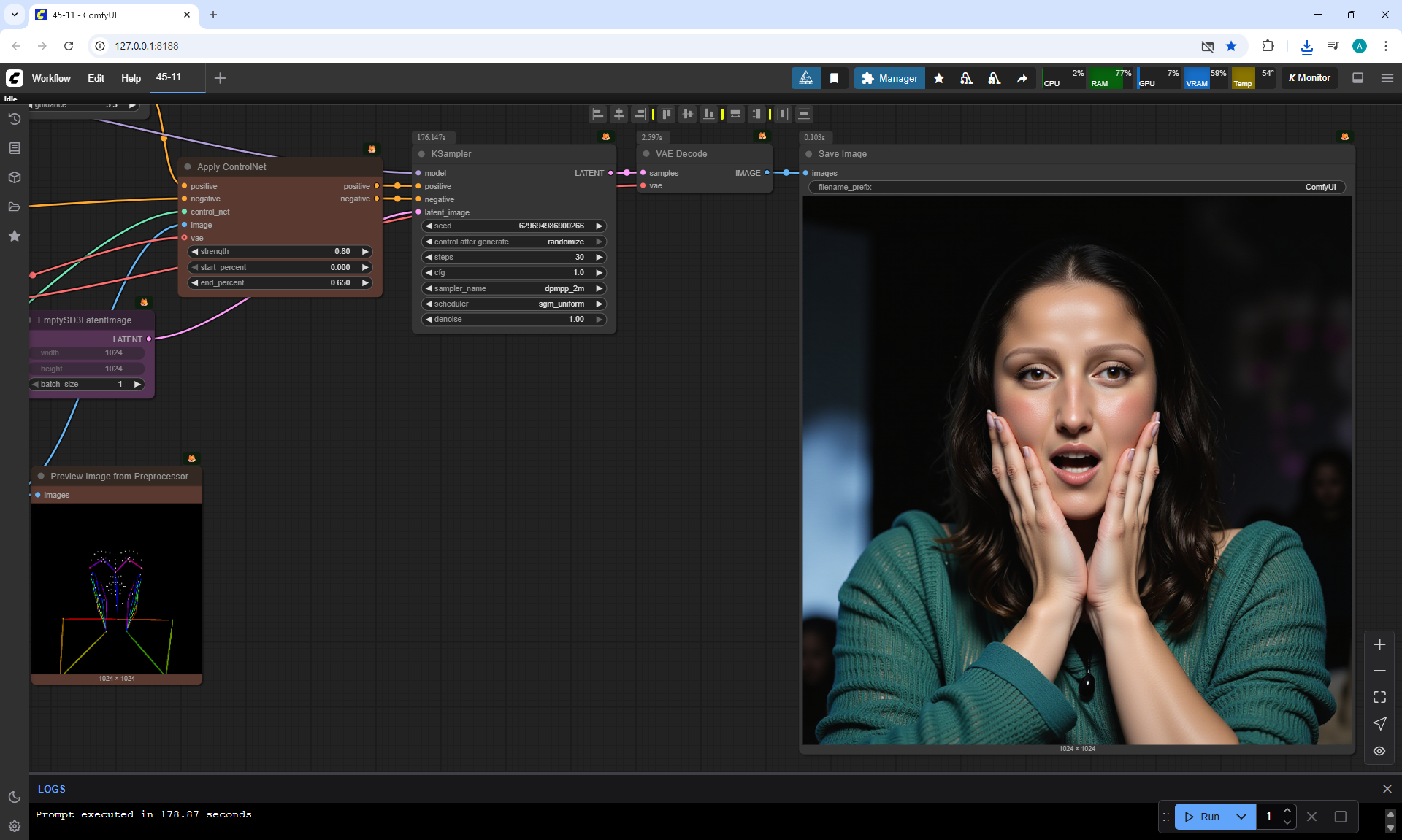Screen dimensions: 1402x840
Task: Open the sampler_name dpmpp_2m dropdown
Action: [x=514, y=288]
